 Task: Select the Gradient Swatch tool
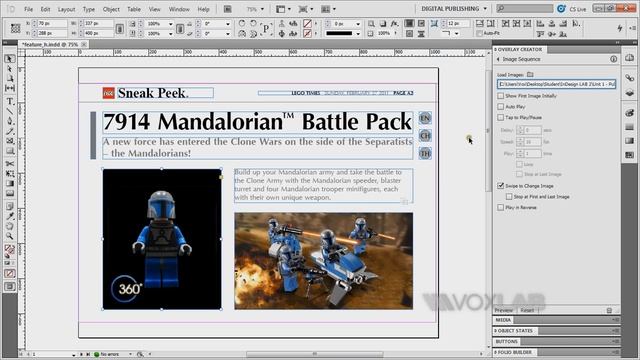point(9,183)
